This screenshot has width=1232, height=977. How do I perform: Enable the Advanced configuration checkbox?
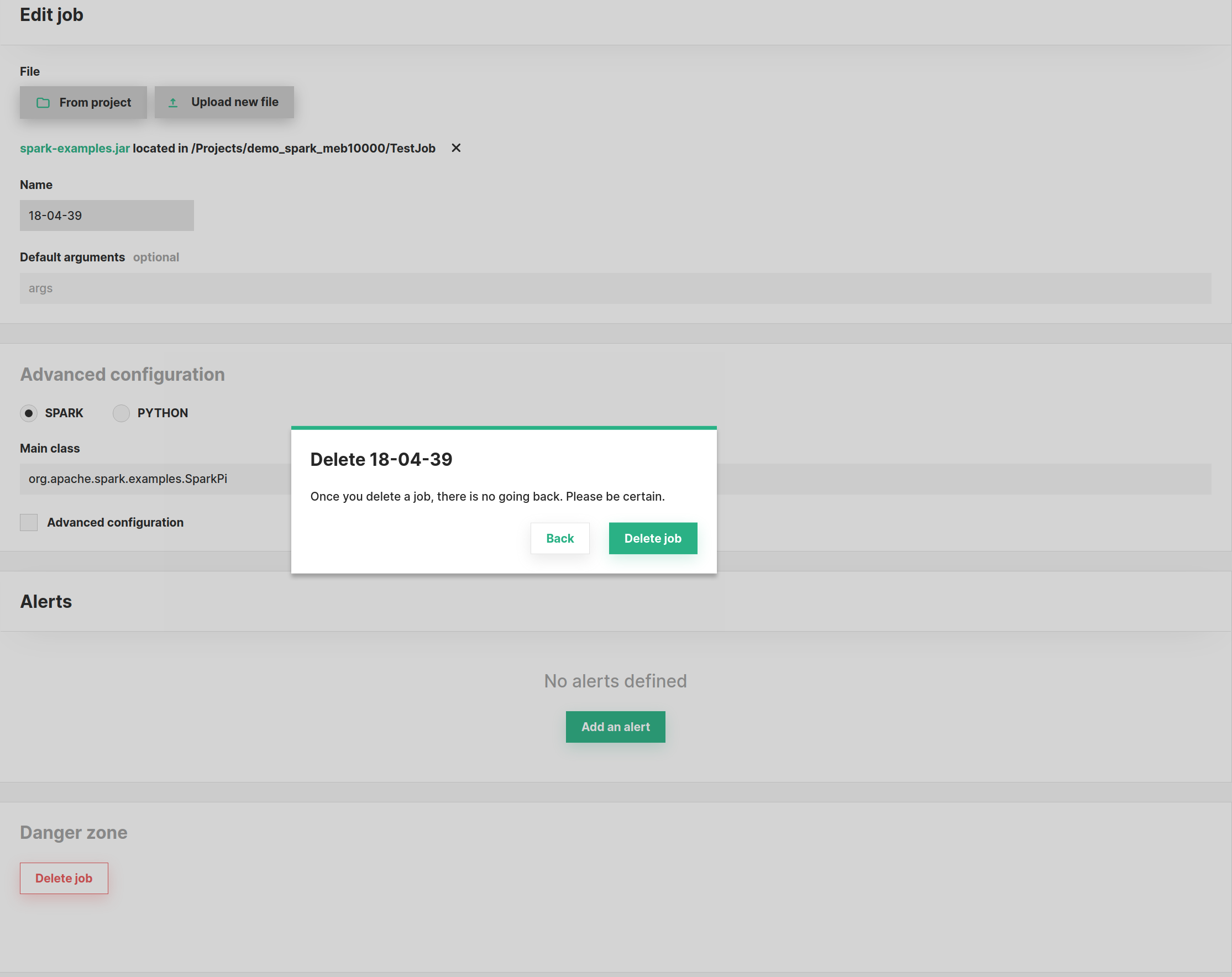click(x=29, y=522)
